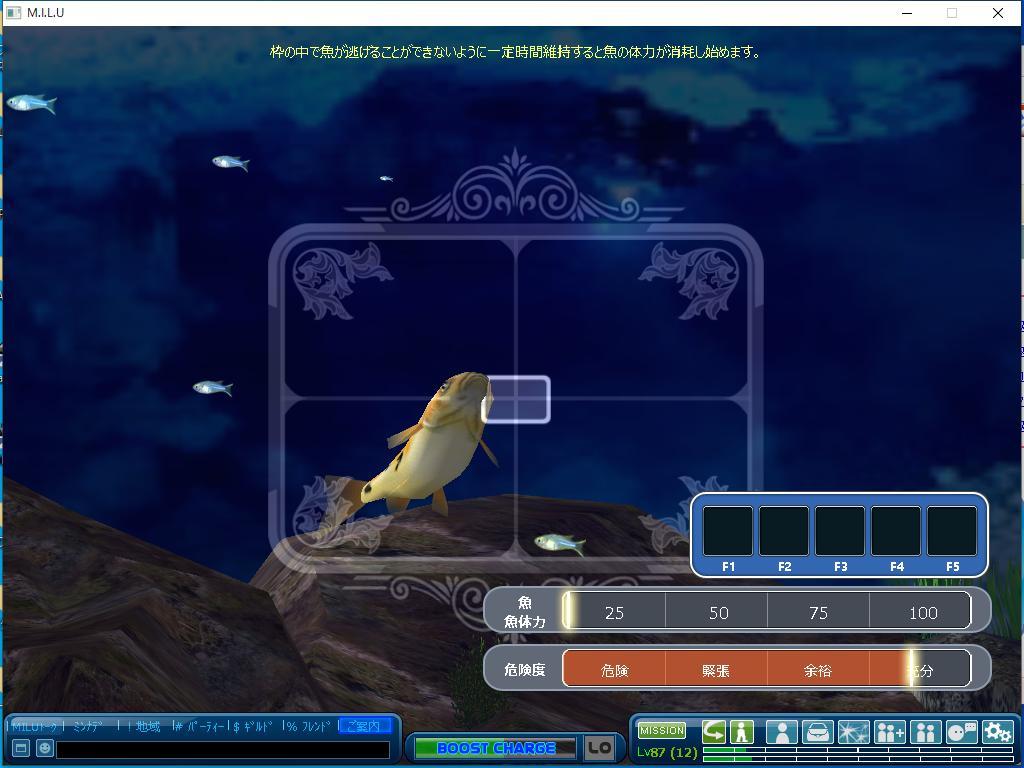
Task: Open the bag inventory icon
Action: click(818, 731)
